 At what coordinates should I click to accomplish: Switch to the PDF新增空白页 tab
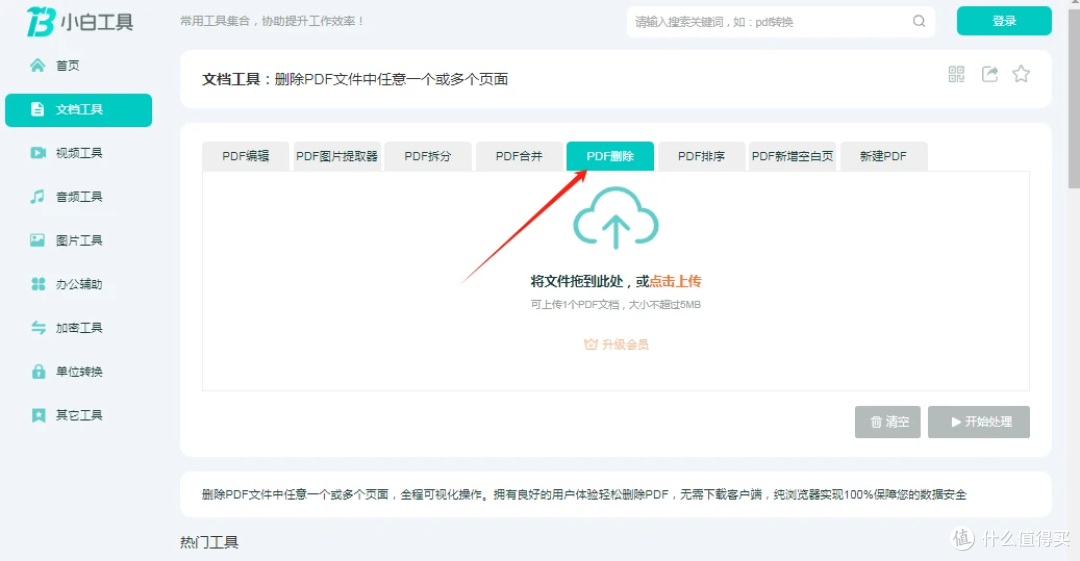pyautogui.click(x=792, y=156)
